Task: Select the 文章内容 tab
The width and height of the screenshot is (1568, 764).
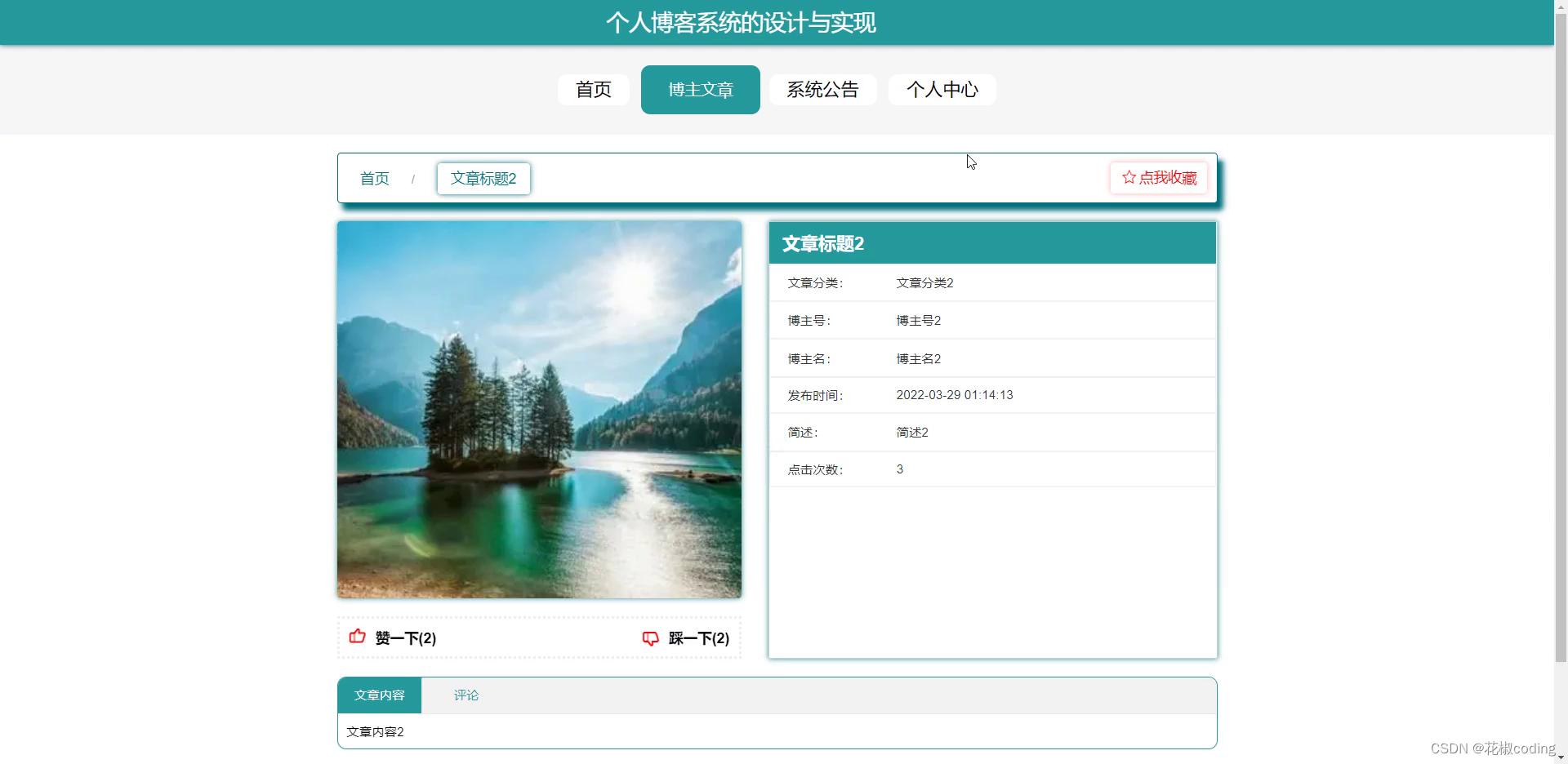Action: [x=379, y=695]
